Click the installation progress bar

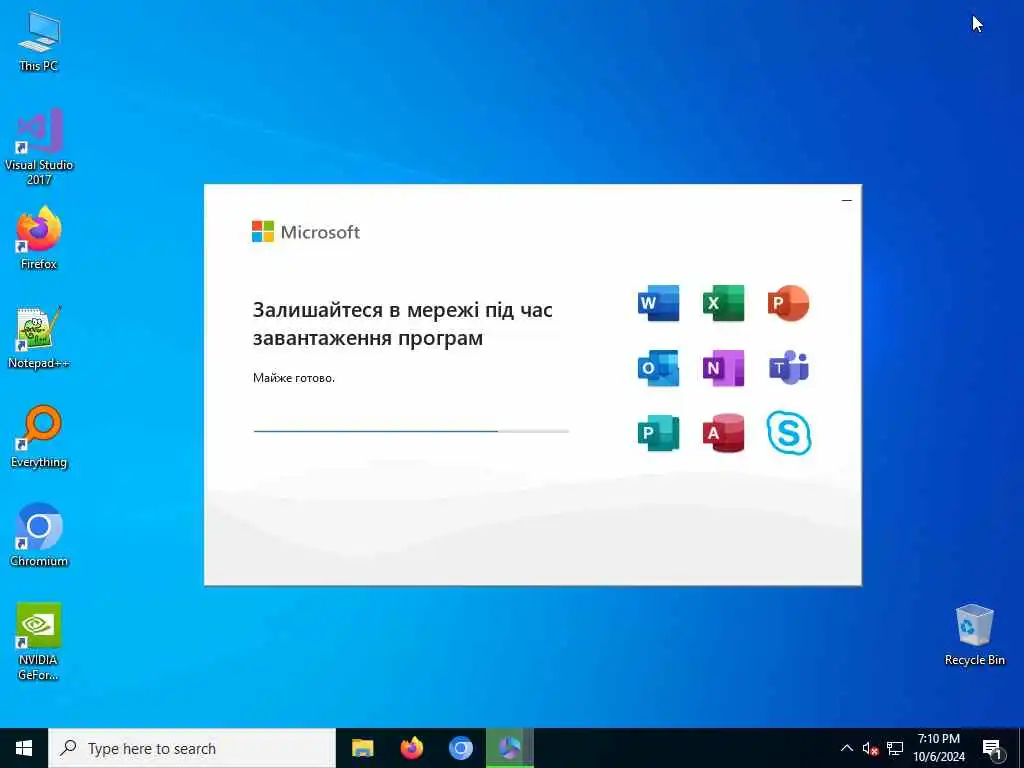[411, 431]
